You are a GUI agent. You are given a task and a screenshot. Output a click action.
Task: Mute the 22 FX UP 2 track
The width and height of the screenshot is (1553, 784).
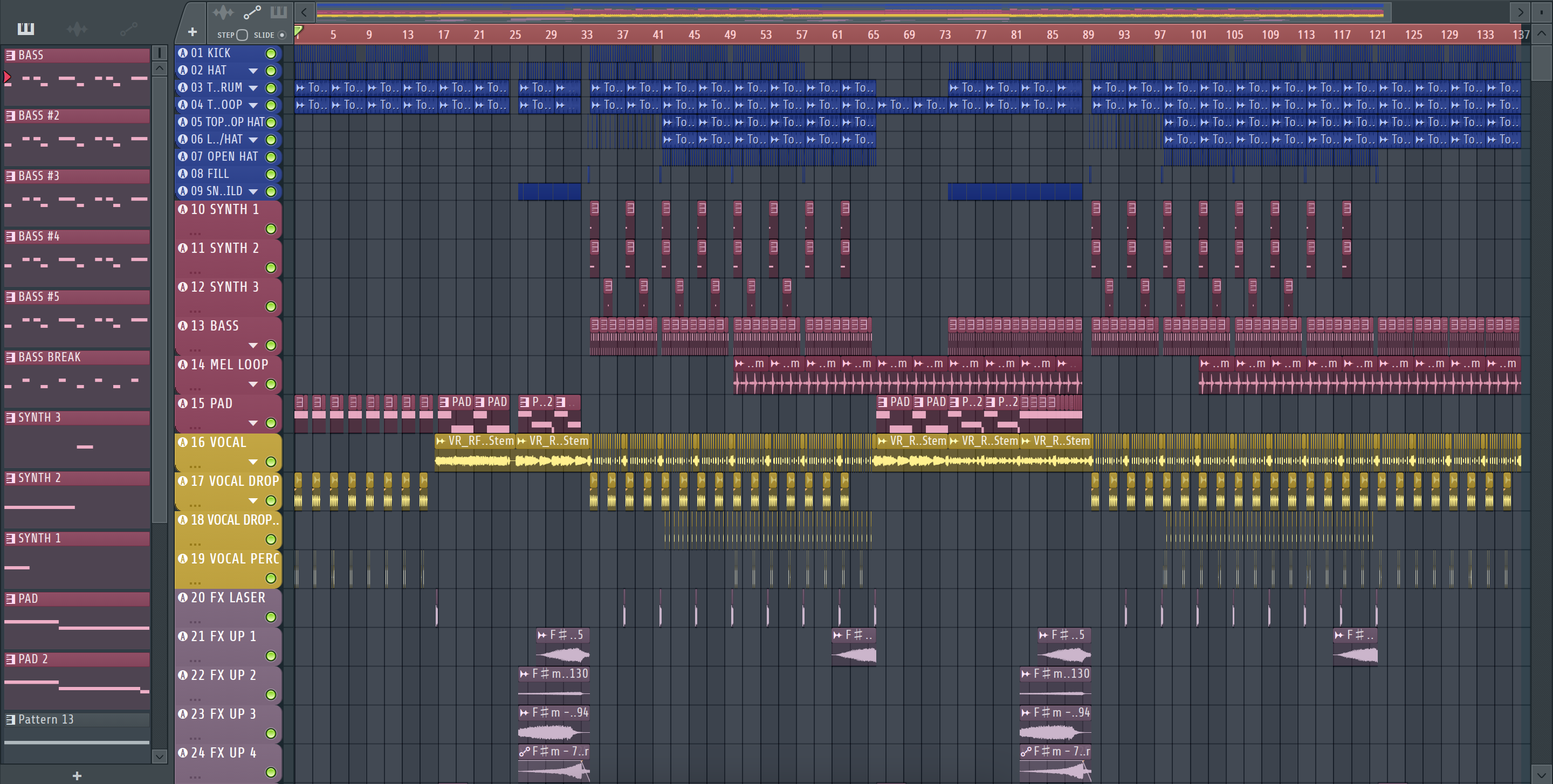(x=271, y=694)
